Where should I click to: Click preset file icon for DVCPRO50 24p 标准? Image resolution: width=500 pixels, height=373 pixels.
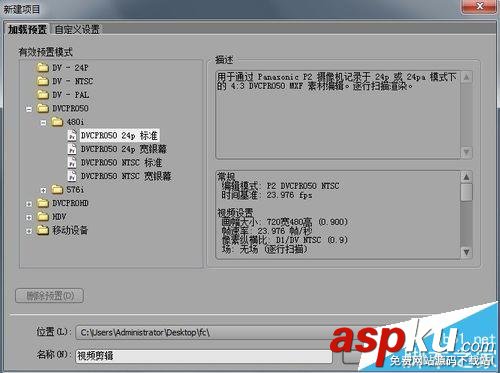(x=72, y=135)
